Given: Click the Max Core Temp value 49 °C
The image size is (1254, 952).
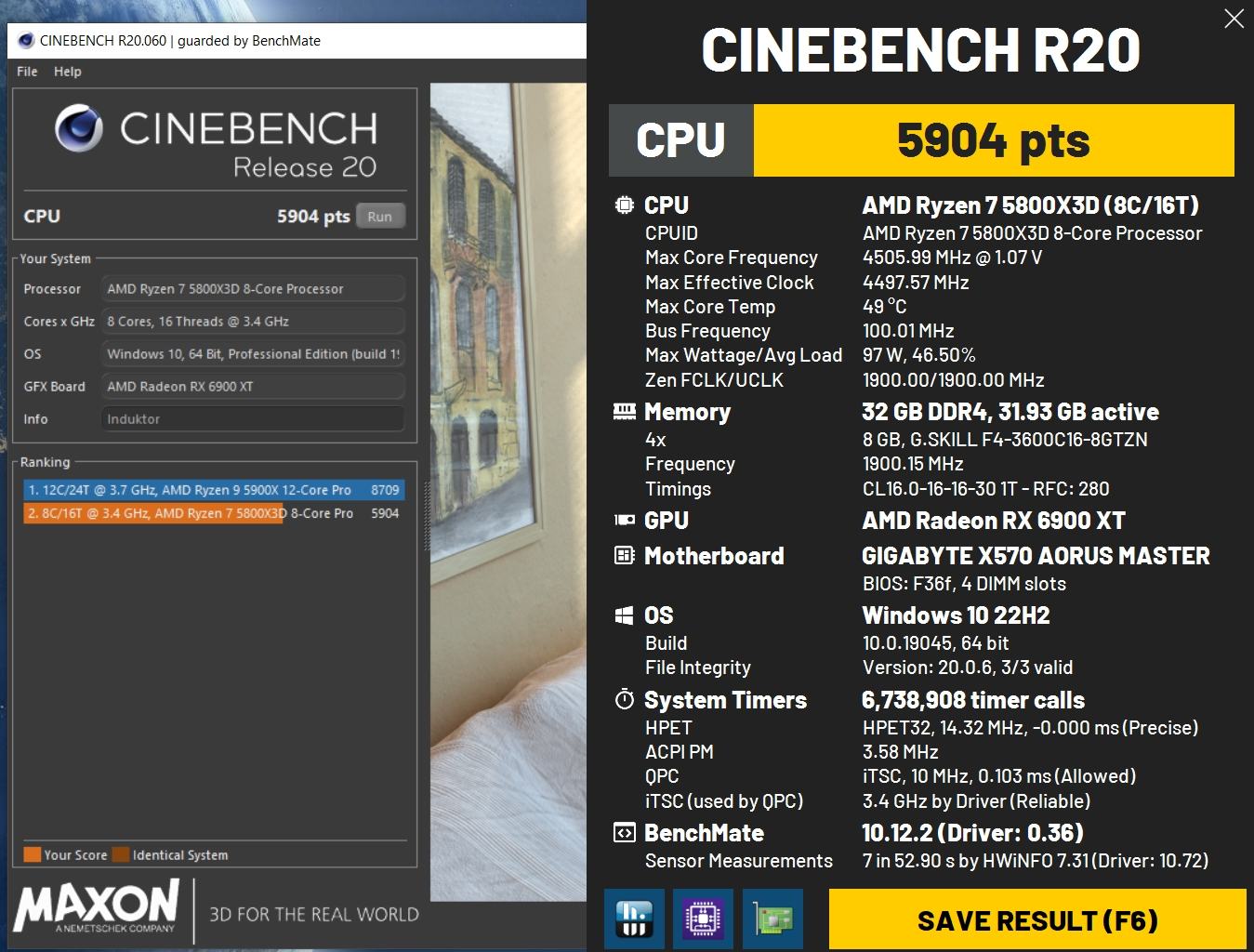Looking at the screenshot, I should coord(884,307).
